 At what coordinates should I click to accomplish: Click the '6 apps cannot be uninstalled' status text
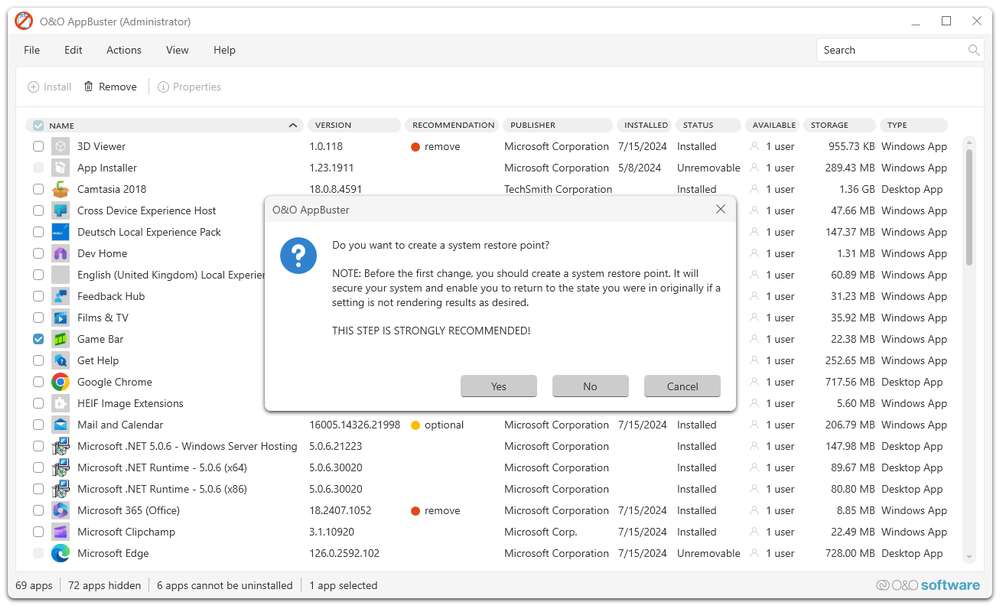tap(224, 586)
